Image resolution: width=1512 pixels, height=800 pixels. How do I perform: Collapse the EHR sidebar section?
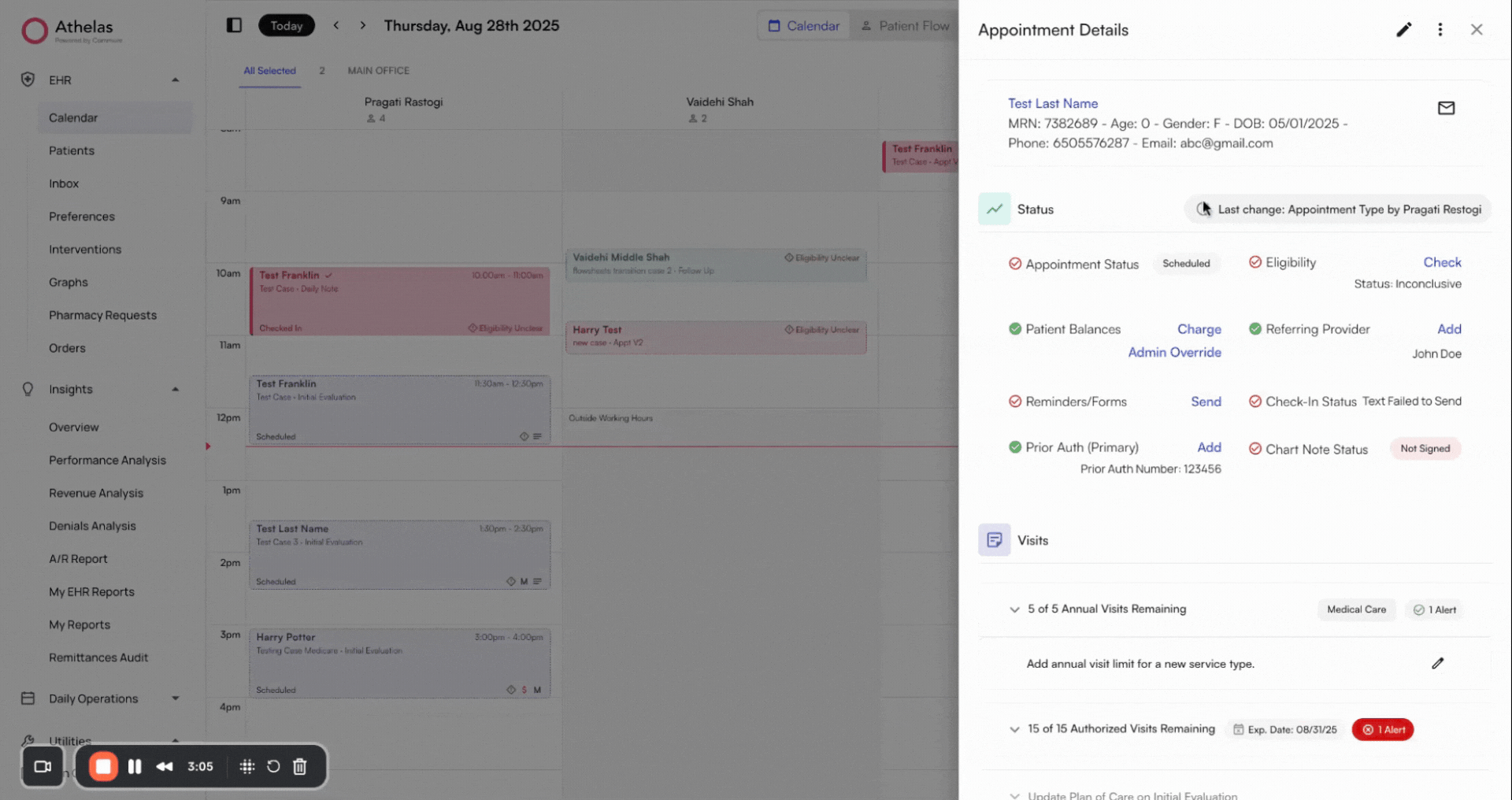[x=176, y=80]
